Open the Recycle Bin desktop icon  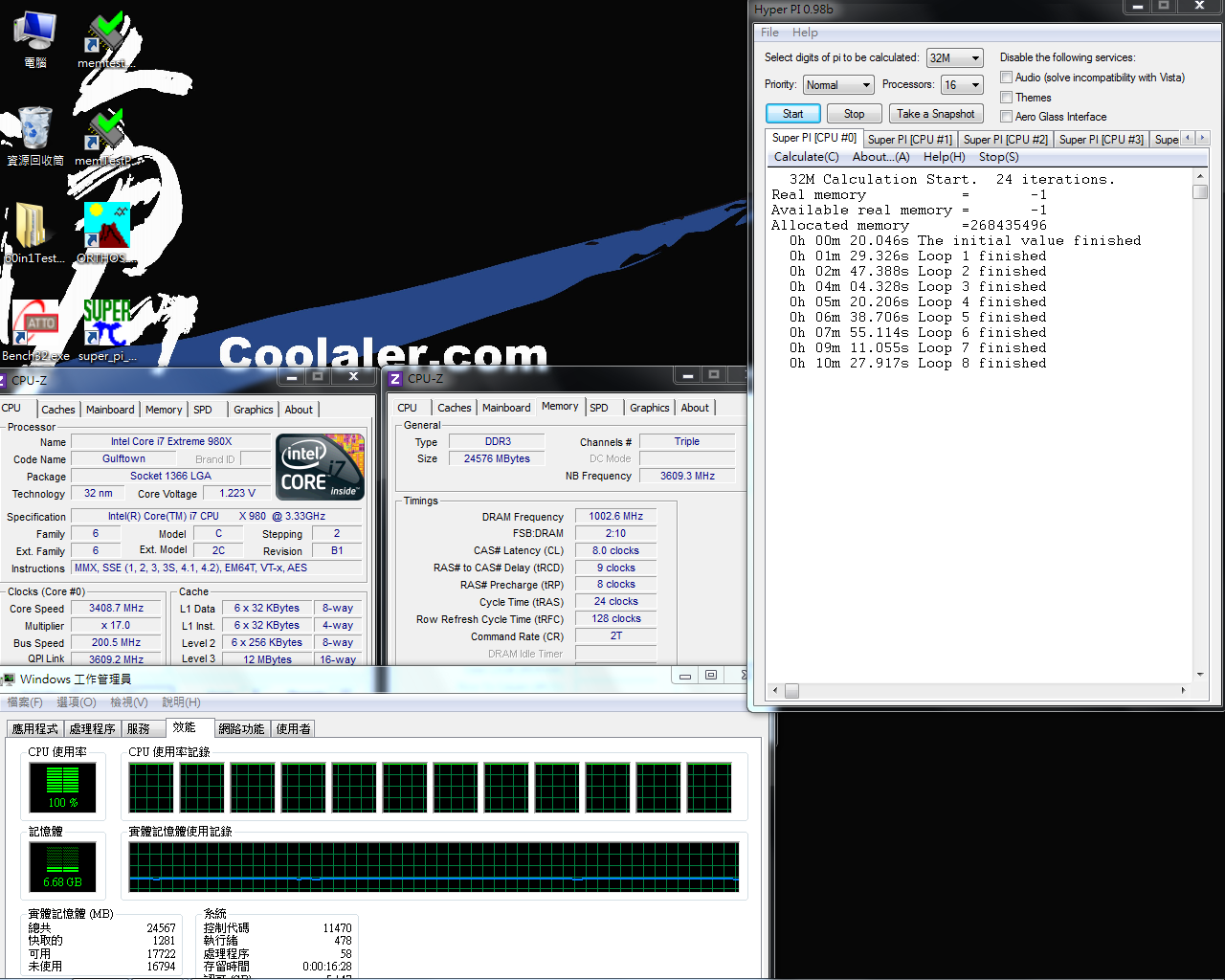[35, 137]
